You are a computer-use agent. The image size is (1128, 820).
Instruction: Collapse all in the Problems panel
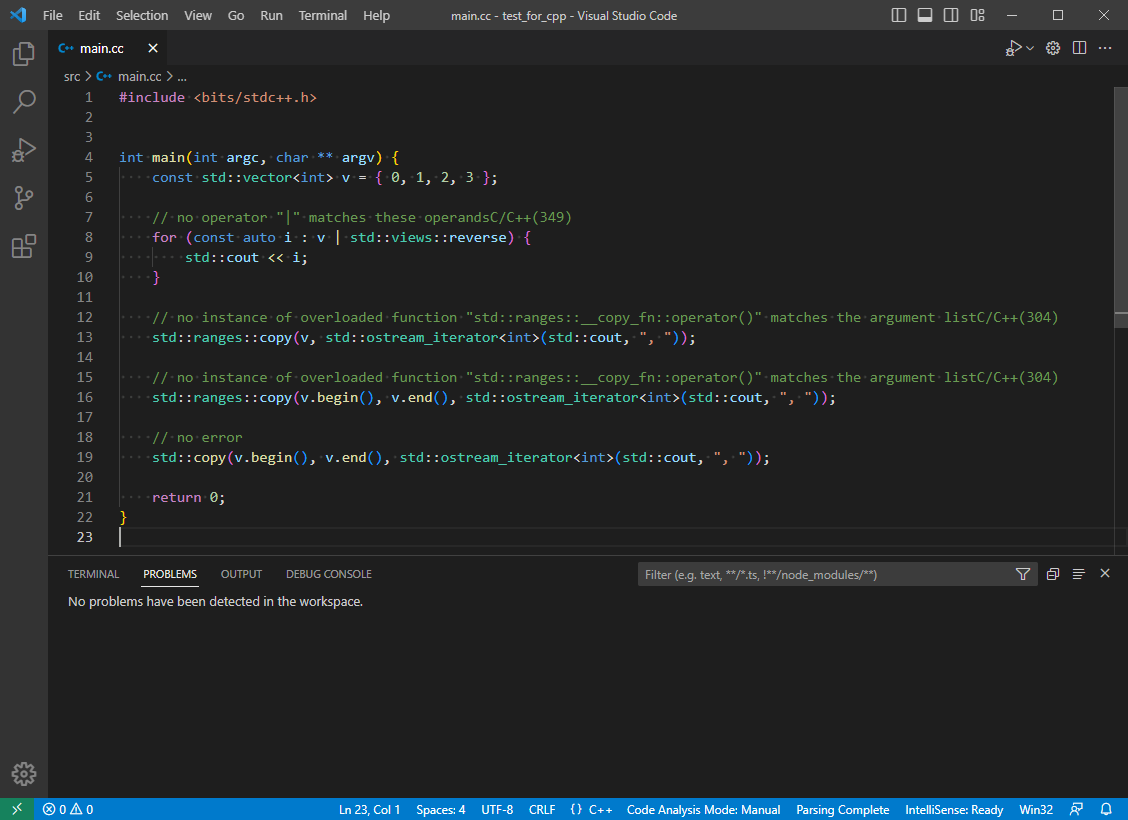(x=1052, y=573)
